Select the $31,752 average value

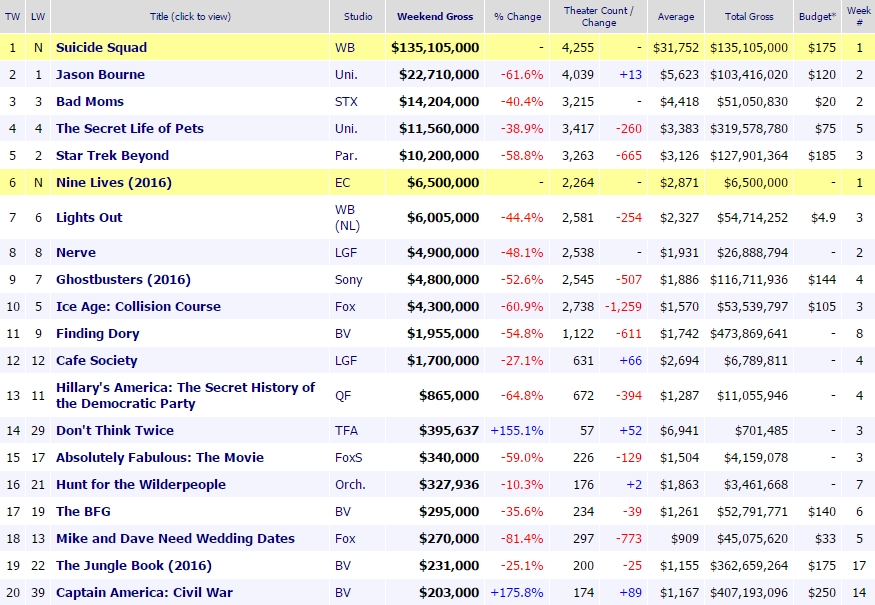tap(676, 47)
